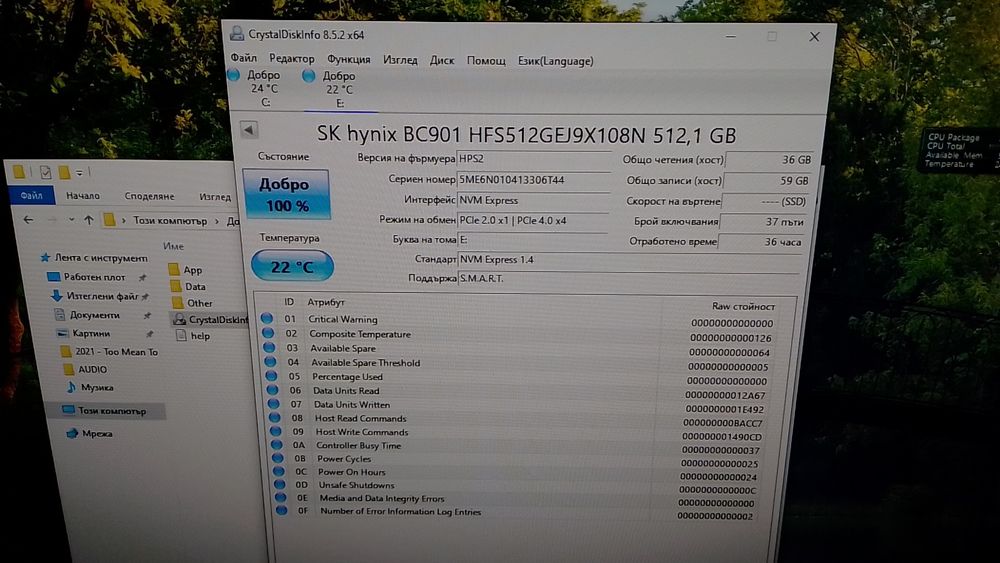Screen dimensions: 1000x563
Task: Click the NVM Express 1.4 standard field
Action: click(x=629, y=260)
